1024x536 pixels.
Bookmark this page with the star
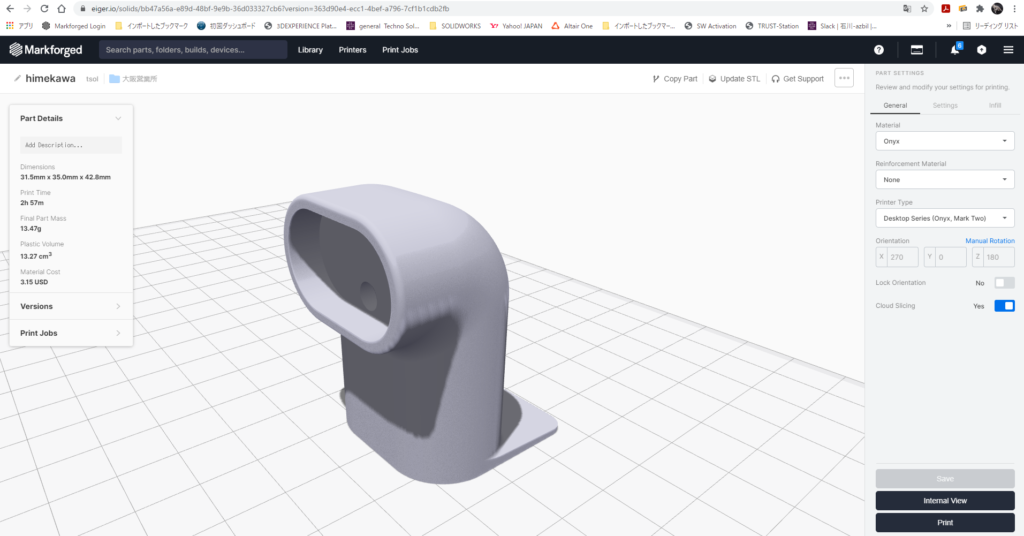coord(925,8)
